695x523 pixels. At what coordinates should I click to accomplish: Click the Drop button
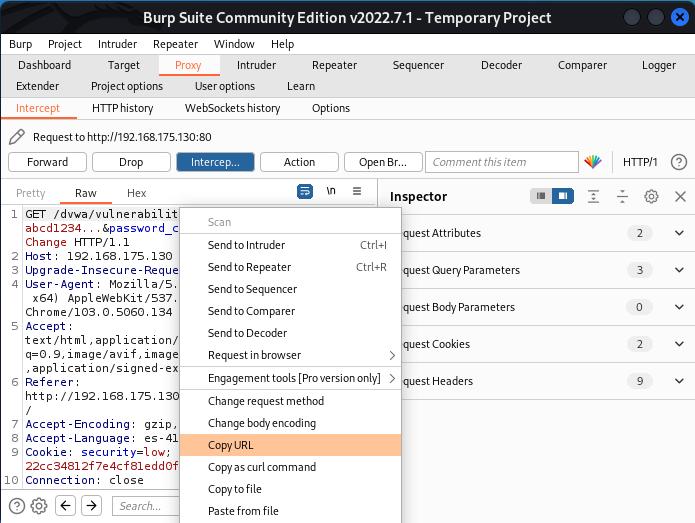[131, 162]
